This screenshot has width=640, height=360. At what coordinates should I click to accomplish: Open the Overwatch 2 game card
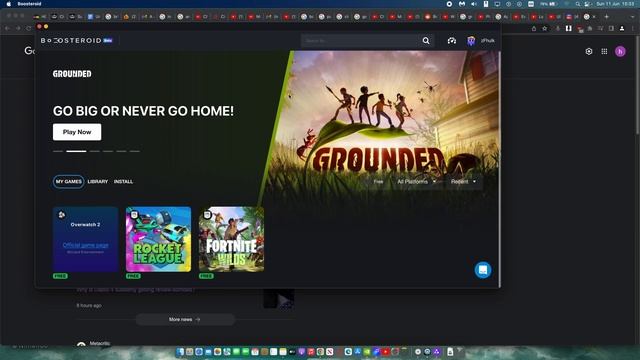point(86,239)
